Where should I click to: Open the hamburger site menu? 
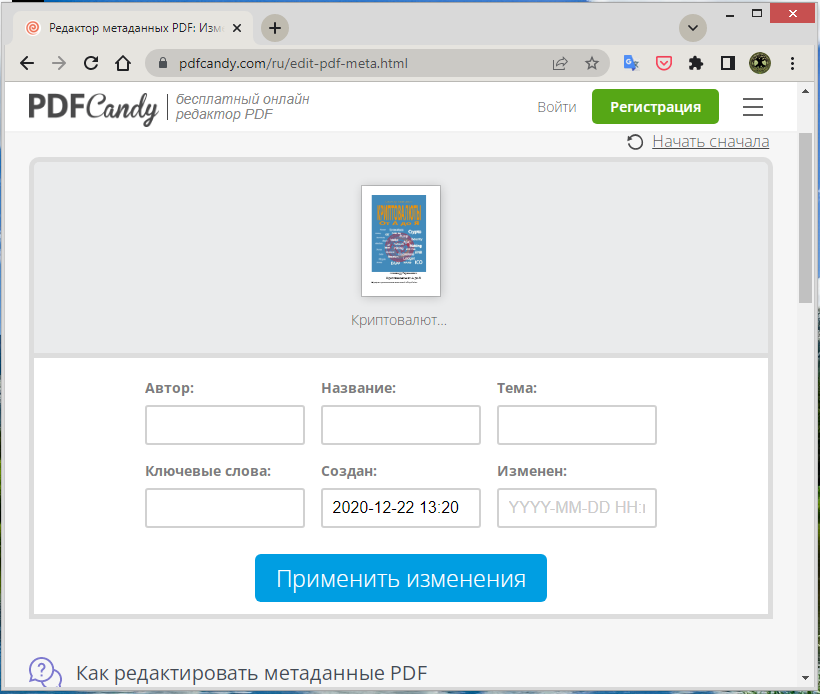(x=753, y=107)
